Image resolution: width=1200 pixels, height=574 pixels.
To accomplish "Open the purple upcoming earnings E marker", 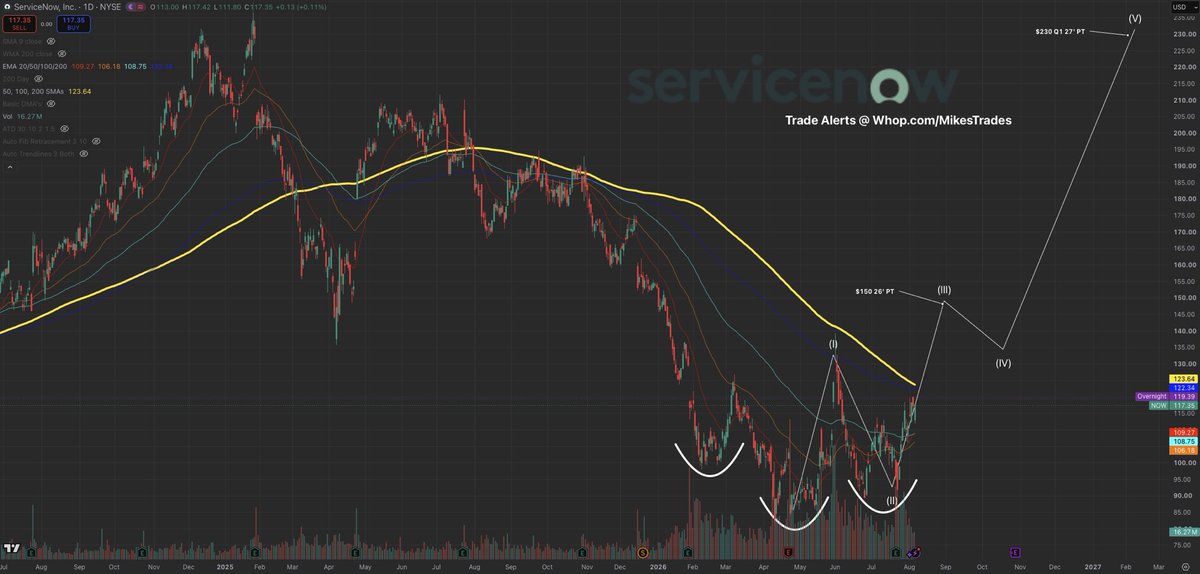I will (1016, 552).
